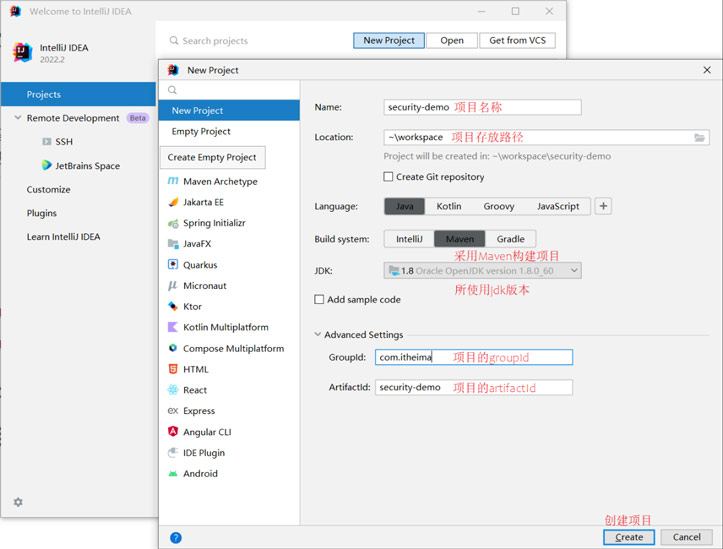
Task: Click the Cancel button
Action: (687, 537)
